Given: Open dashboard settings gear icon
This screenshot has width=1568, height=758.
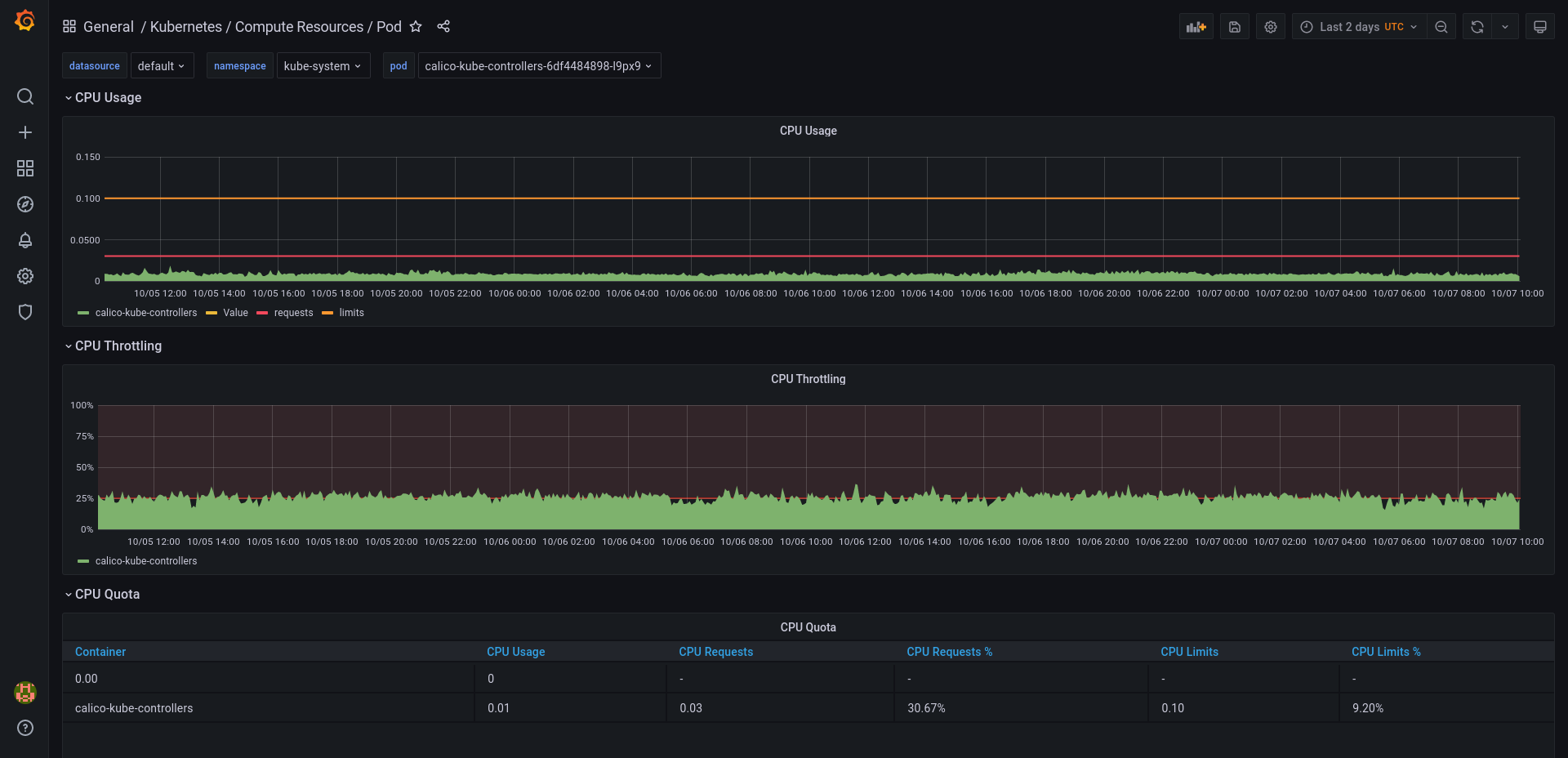Looking at the screenshot, I should pos(1270,26).
